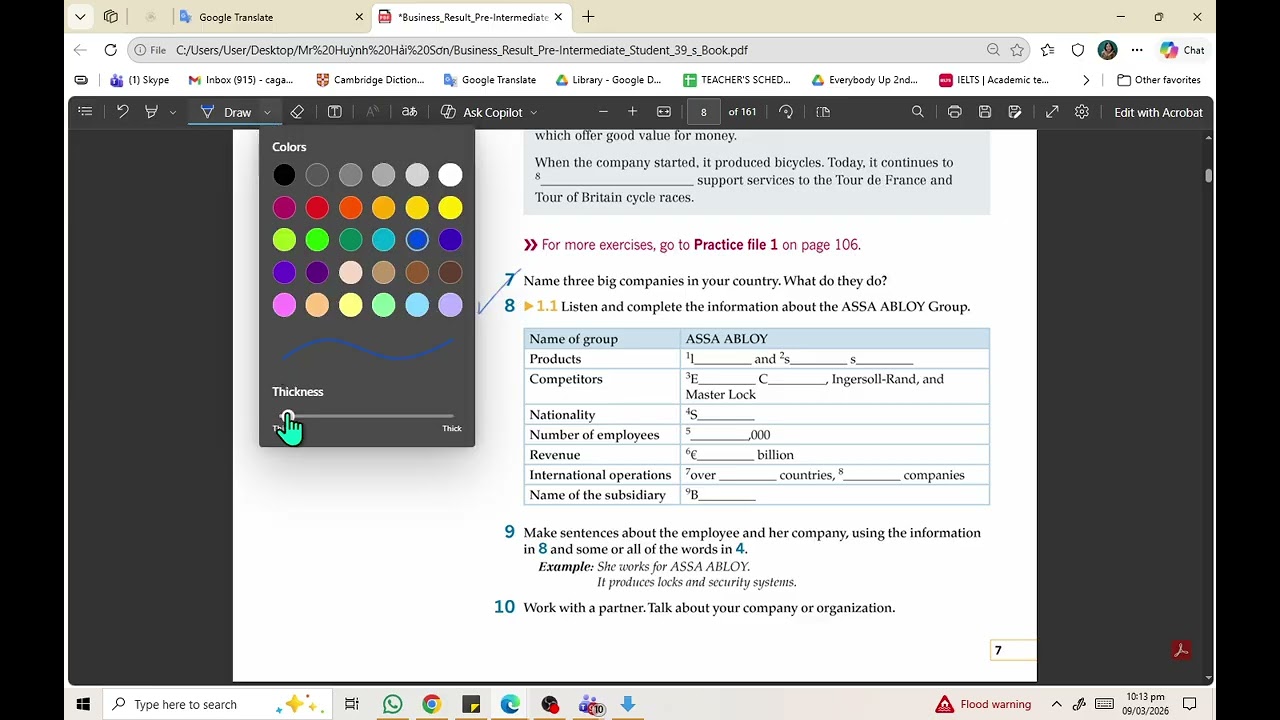Toggle fit to width view
Screen dimensions: 1280x720
[664, 112]
